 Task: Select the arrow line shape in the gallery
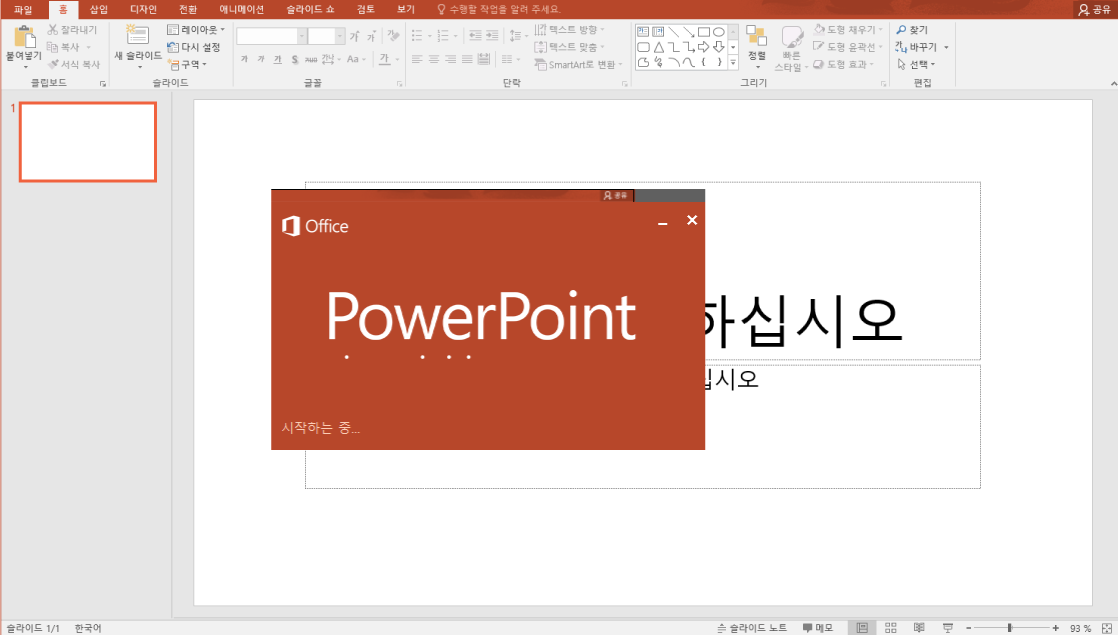click(x=689, y=32)
